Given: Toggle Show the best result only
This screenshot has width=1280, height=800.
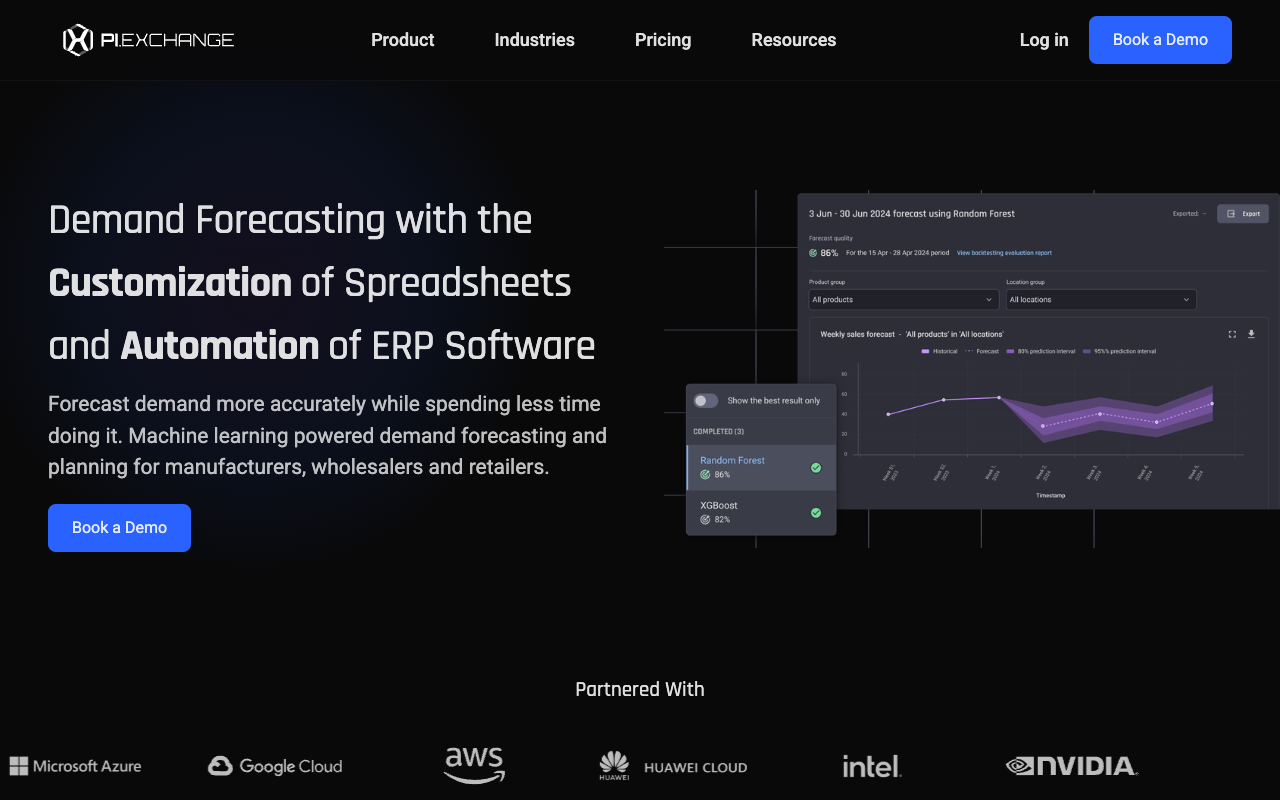Looking at the screenshot, I should (x=706, y=400).
